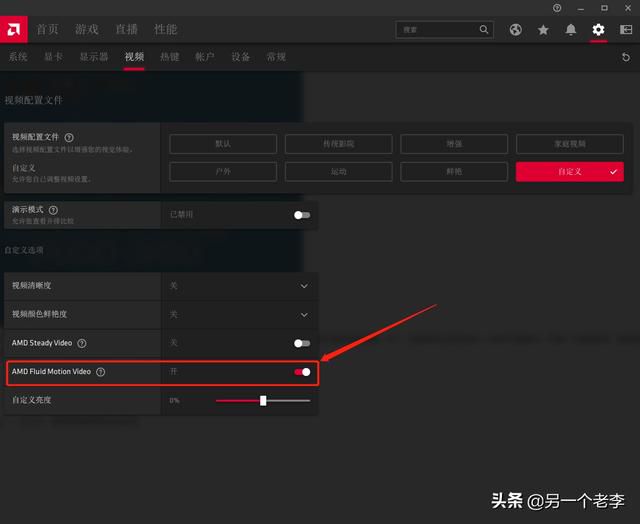640x524 pixels.
Task: Choose the 传统影院 video profile
Action: 338,144
